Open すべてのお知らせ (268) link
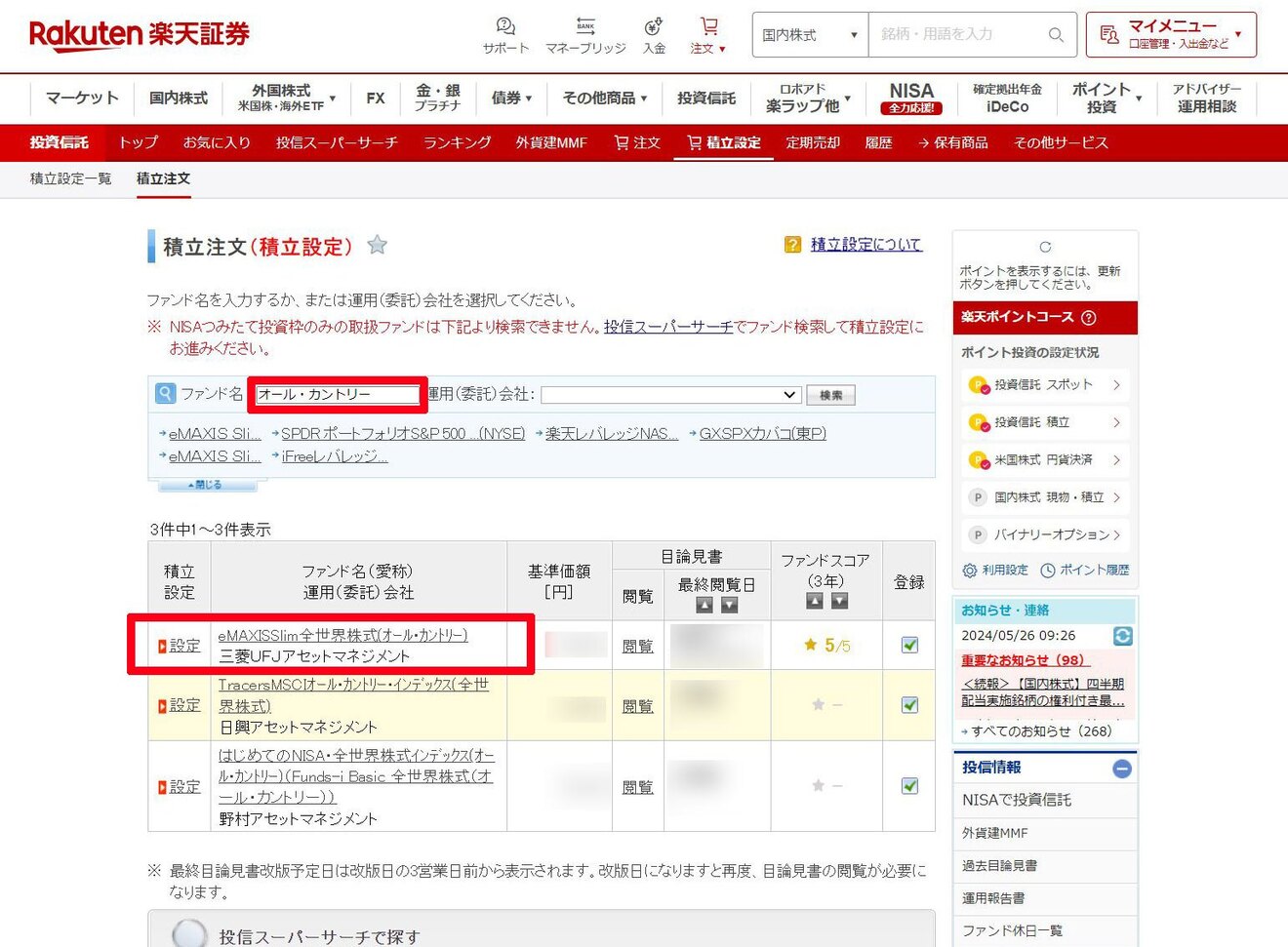 coord(1041,731)
